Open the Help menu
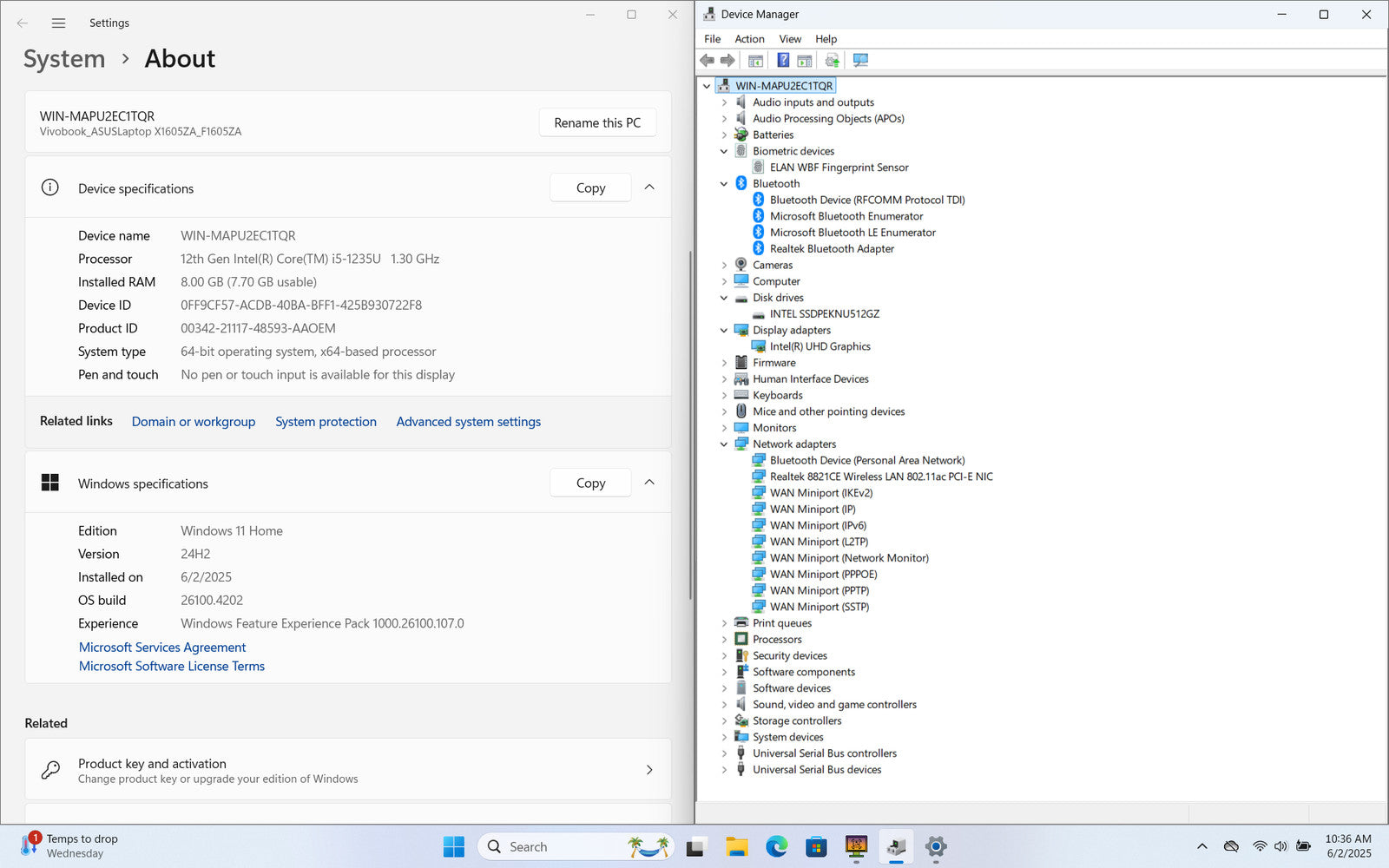 826,39
